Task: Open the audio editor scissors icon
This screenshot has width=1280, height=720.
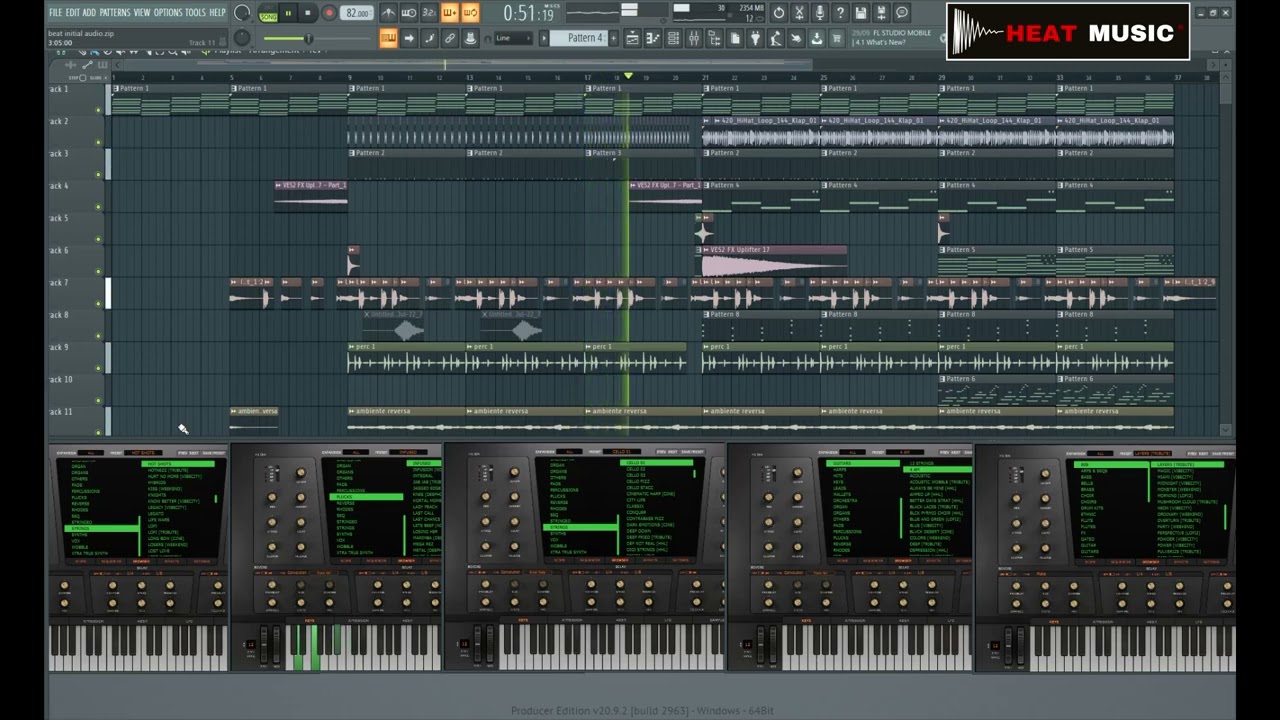Action: [799, 13]
